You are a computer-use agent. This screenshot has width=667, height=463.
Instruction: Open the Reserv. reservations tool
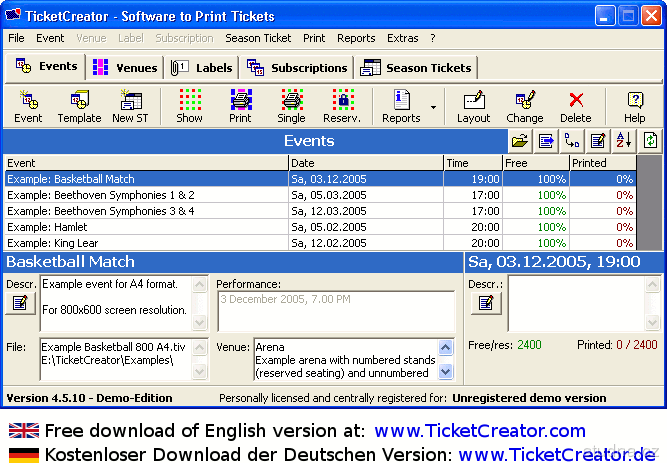(x=342, y=105)
